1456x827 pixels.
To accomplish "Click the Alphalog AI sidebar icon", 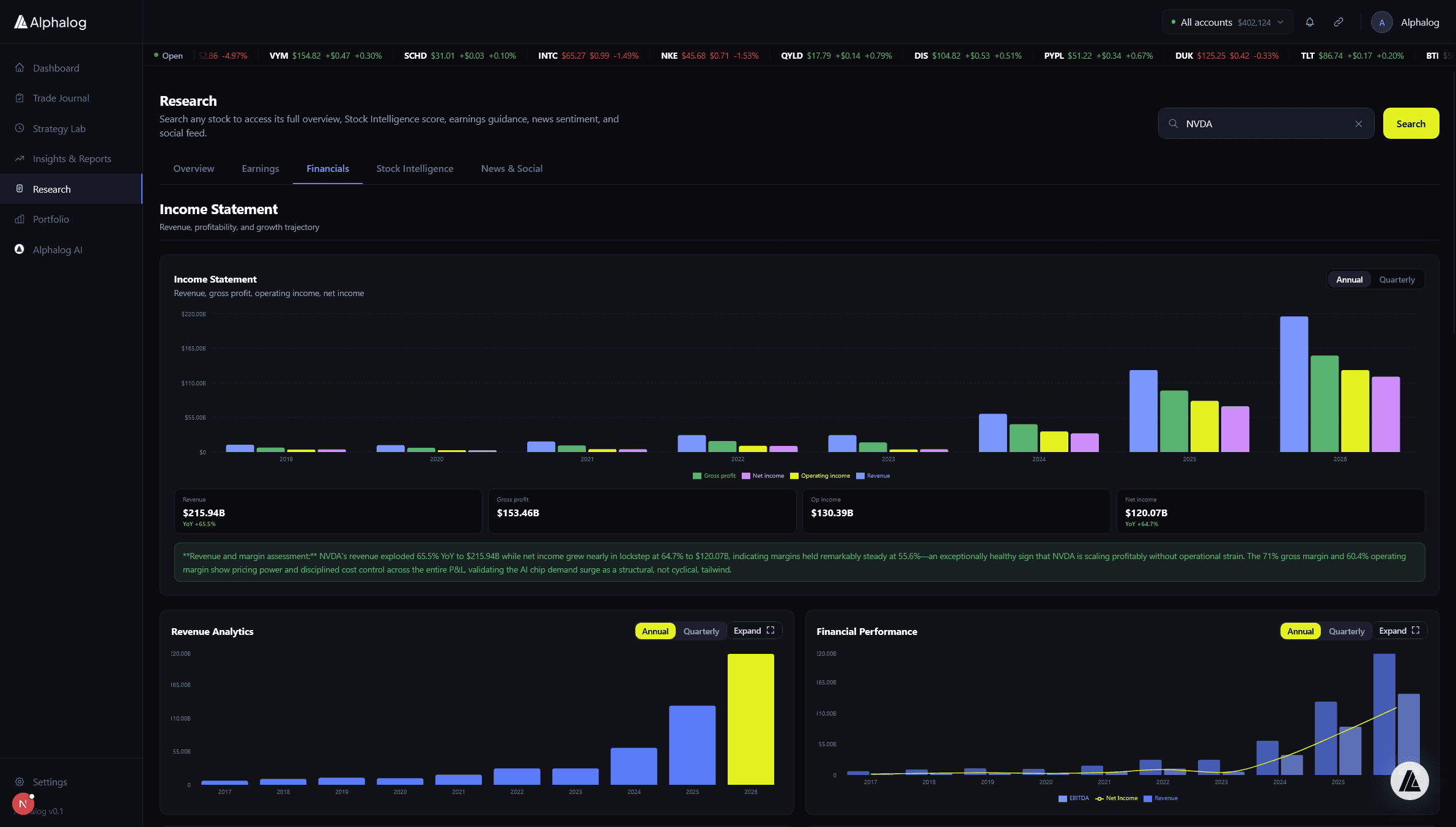I will pyautogui.click(x=20, y=250).
